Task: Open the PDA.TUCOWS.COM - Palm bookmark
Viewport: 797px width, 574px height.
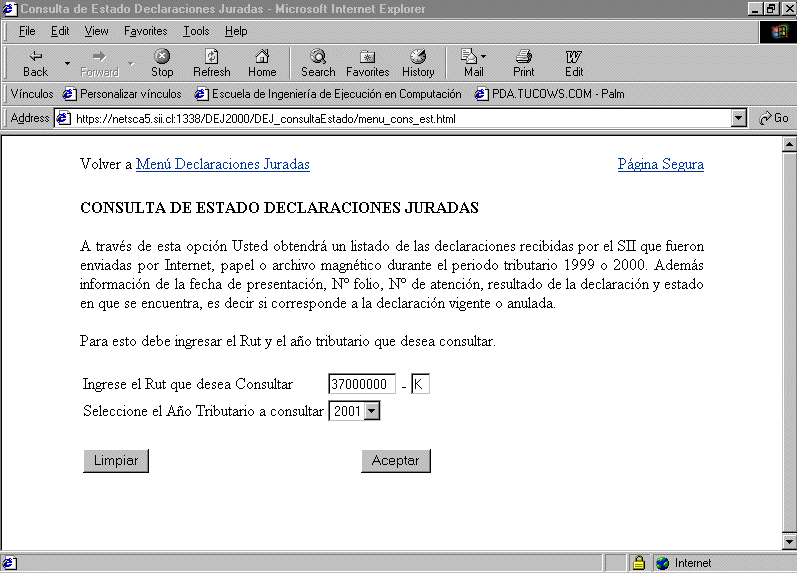Action: click(x=549, y=94)
